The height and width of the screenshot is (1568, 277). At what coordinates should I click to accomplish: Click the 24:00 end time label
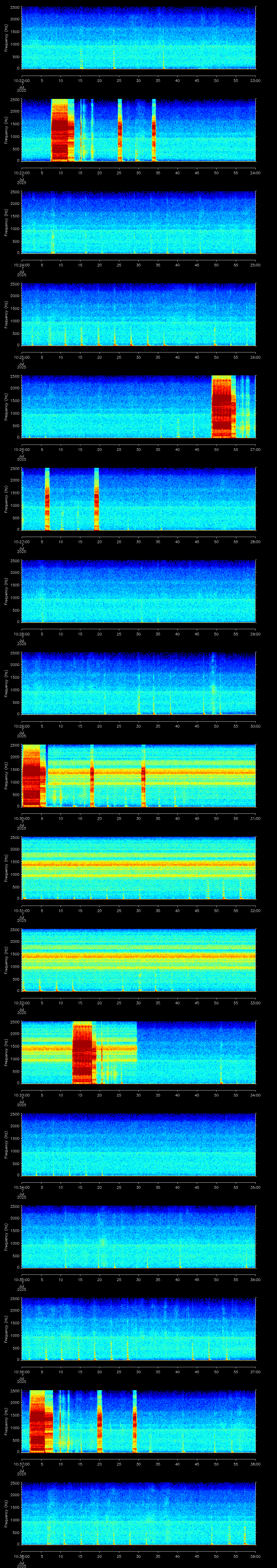pyautogui.click(x=255, y=173)
